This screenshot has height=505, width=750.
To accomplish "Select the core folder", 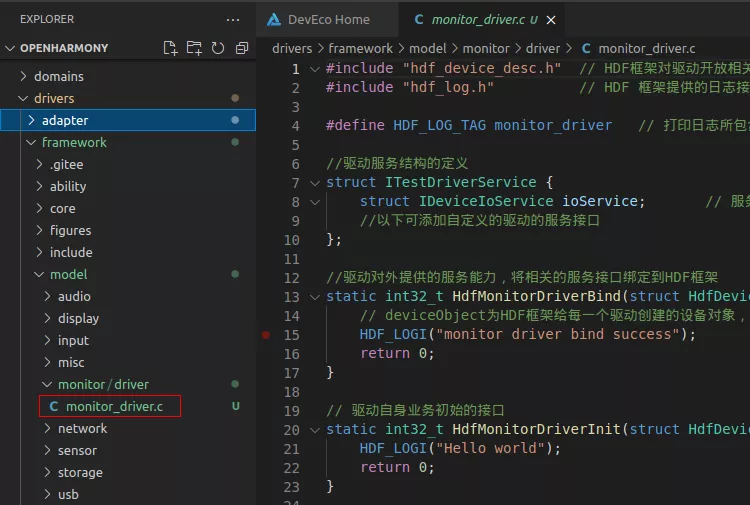I will 63,209.
